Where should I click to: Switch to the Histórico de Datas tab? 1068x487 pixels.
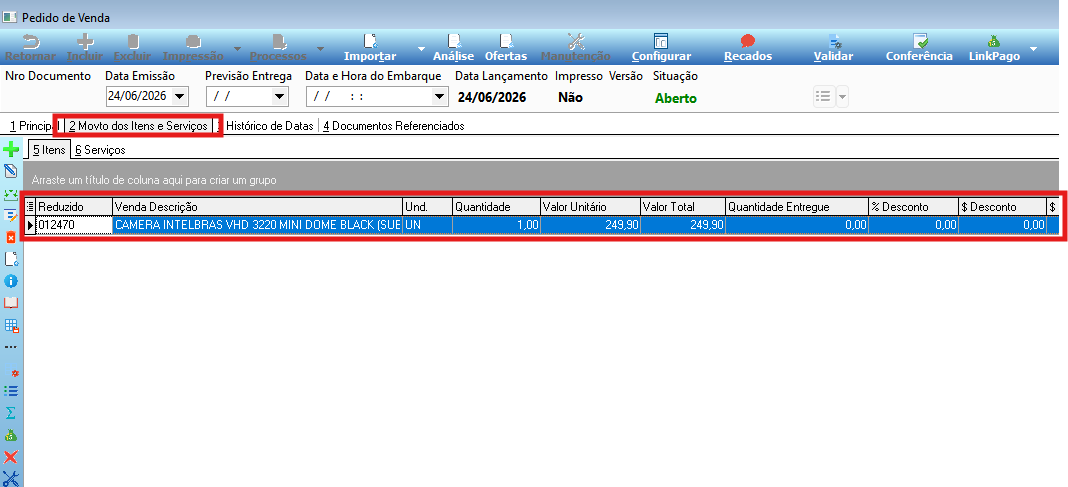[268, 126]
